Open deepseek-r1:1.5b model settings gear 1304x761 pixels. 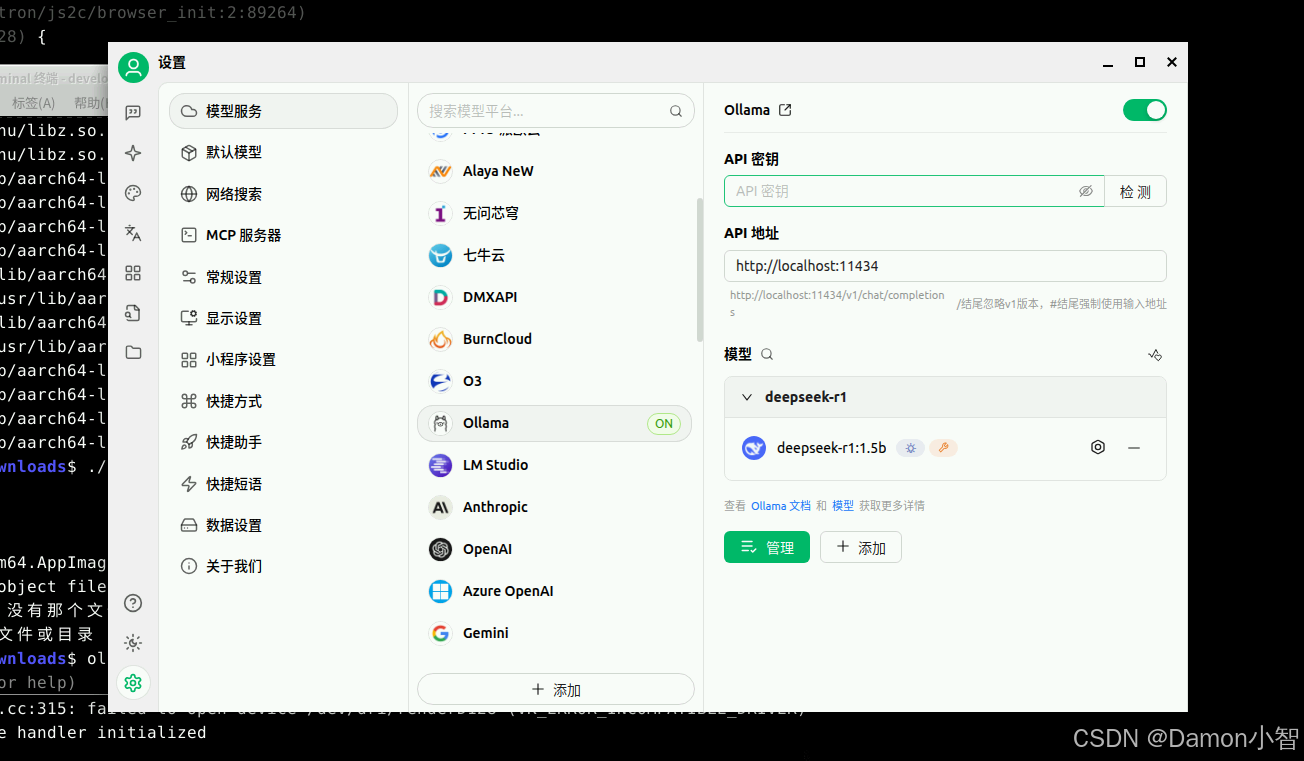pos(1098,448)
